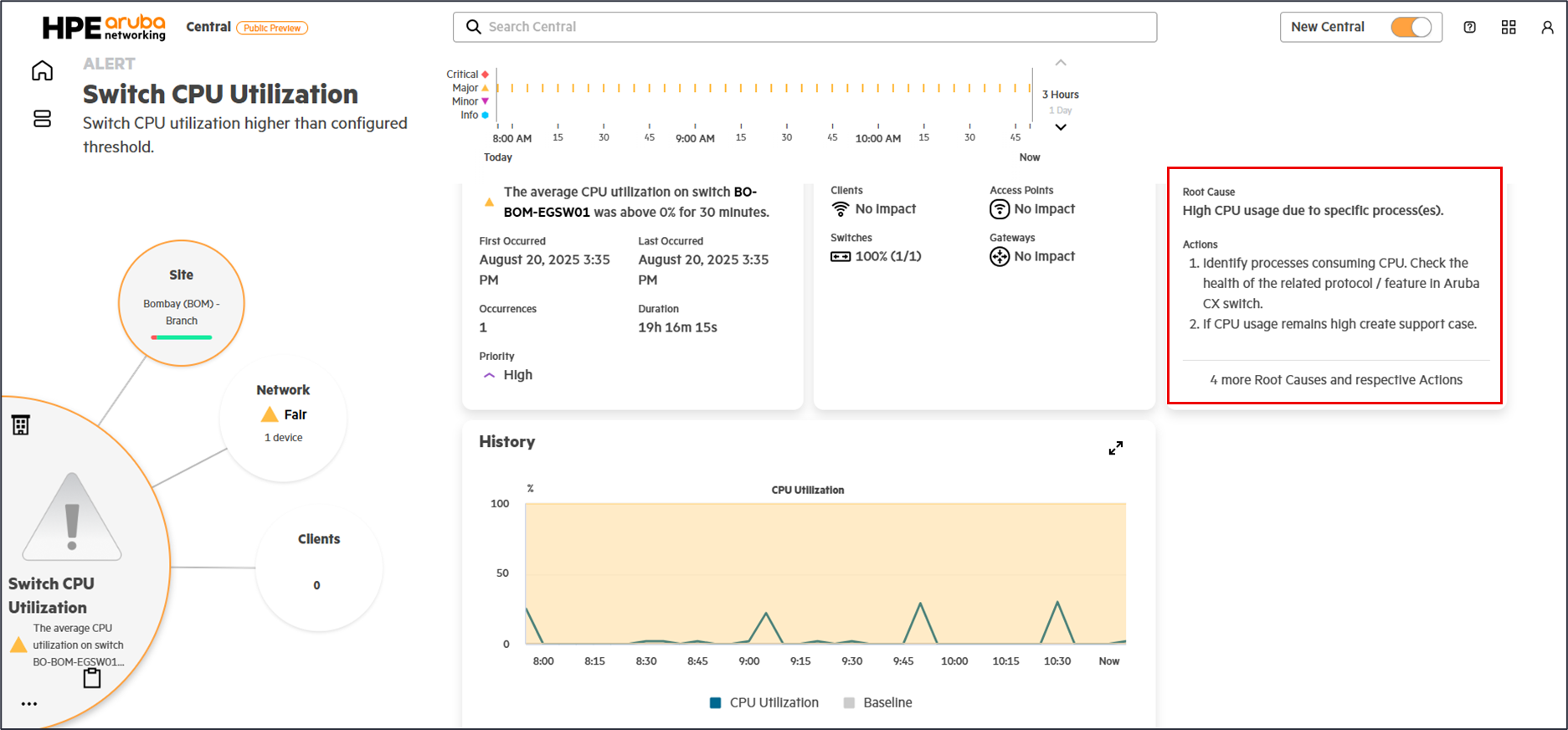Click the home icon in left sidebar
1568x730 pixels.
click(42, 71)
